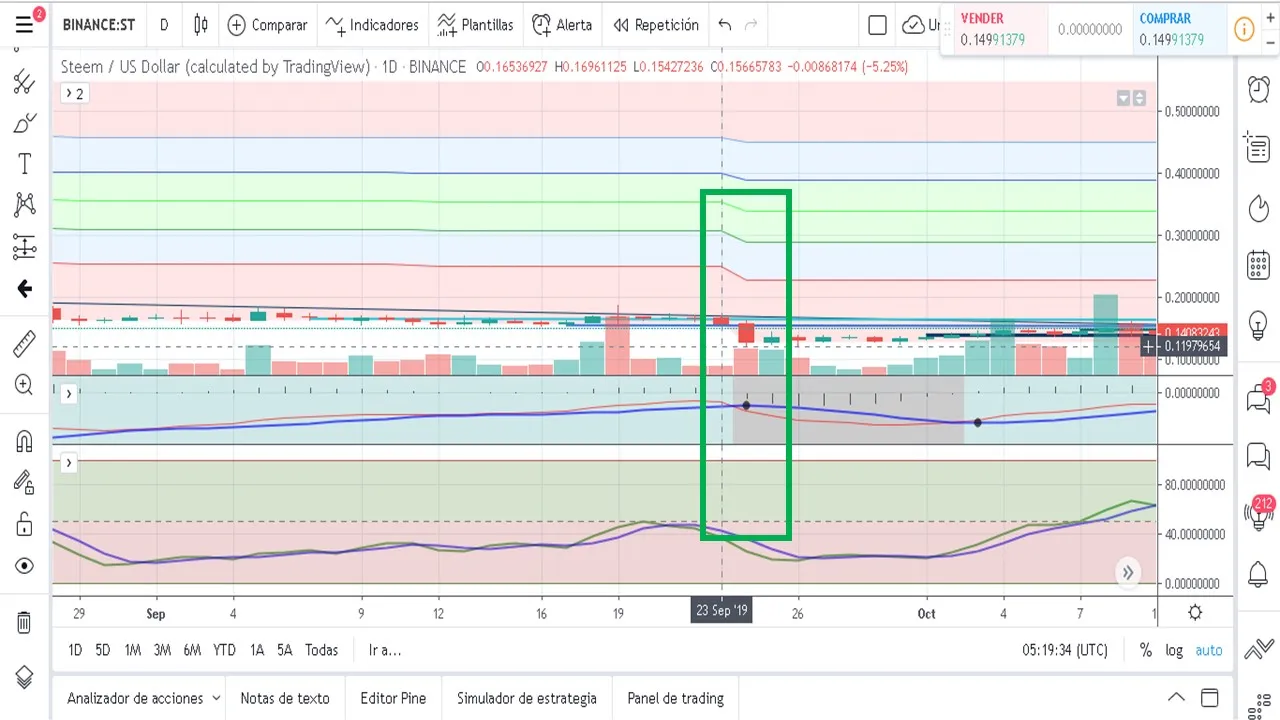Select the 1D date range
1280x720 pixels.
tap(75, 650)
